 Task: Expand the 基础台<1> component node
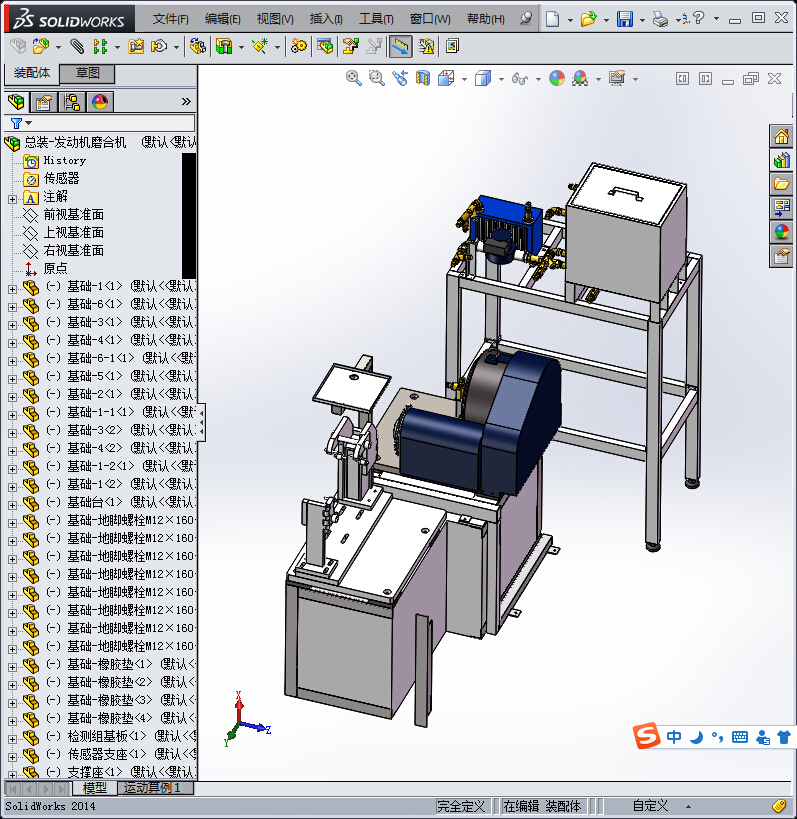[x=13, y=505]
